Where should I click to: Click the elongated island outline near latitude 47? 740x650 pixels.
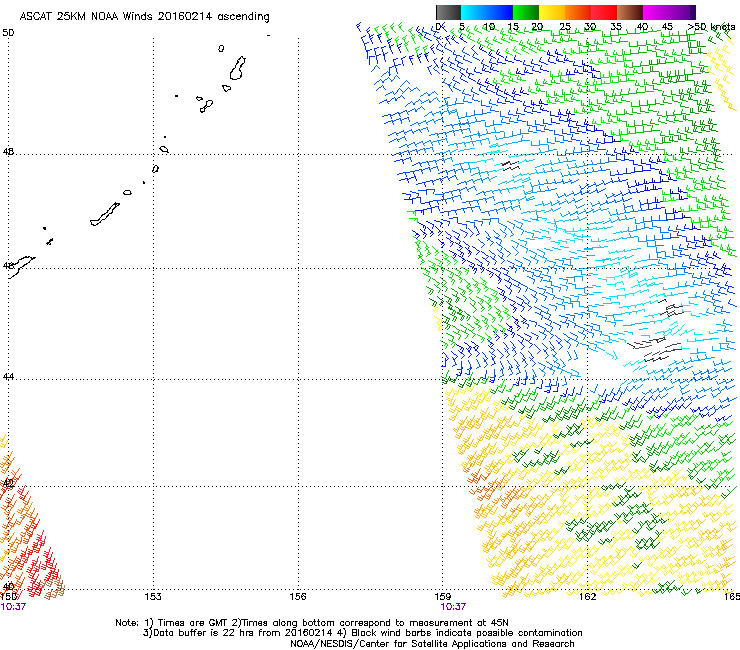tap(105, 214)
